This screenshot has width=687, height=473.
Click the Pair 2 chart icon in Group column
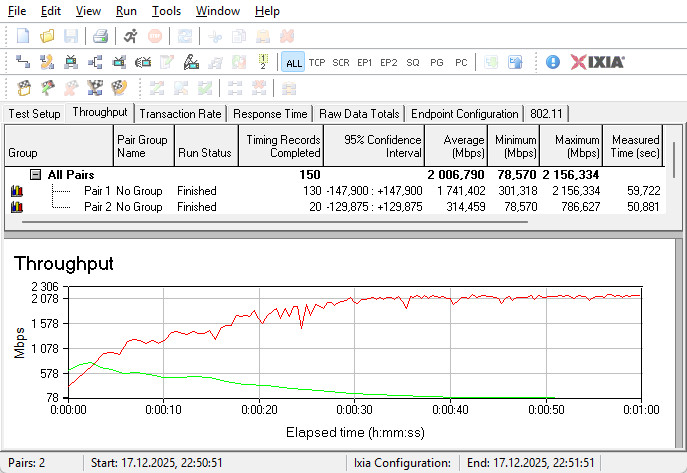click(16, 207)
